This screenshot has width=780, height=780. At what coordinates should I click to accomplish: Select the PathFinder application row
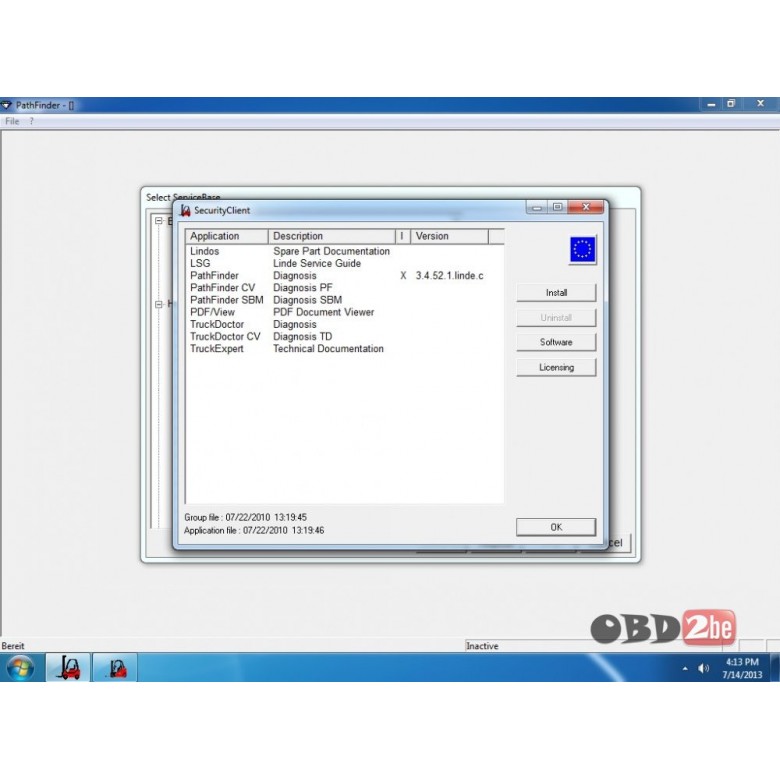345,276
